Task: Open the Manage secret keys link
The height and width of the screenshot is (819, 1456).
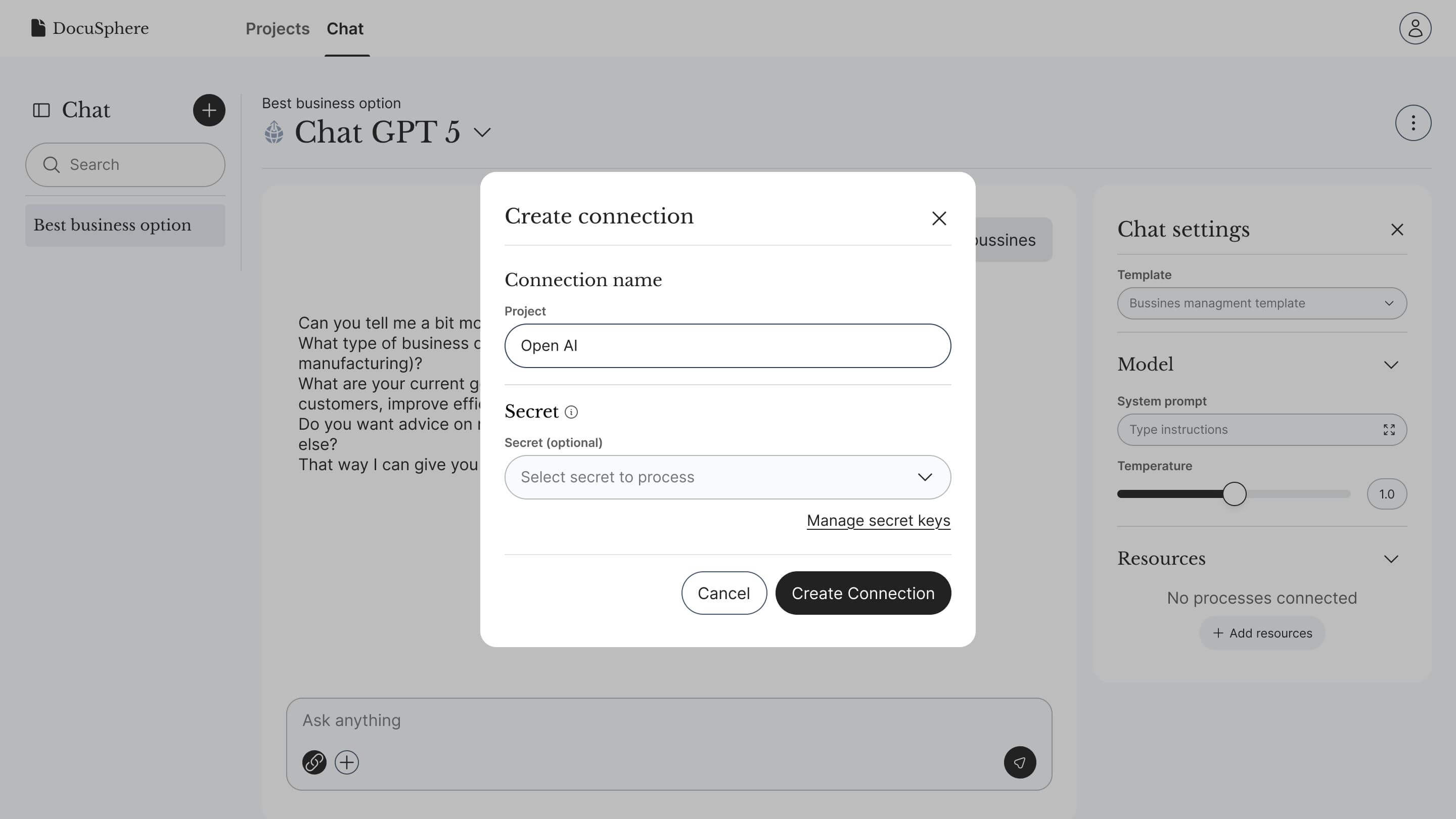Action: coord(878,521)
